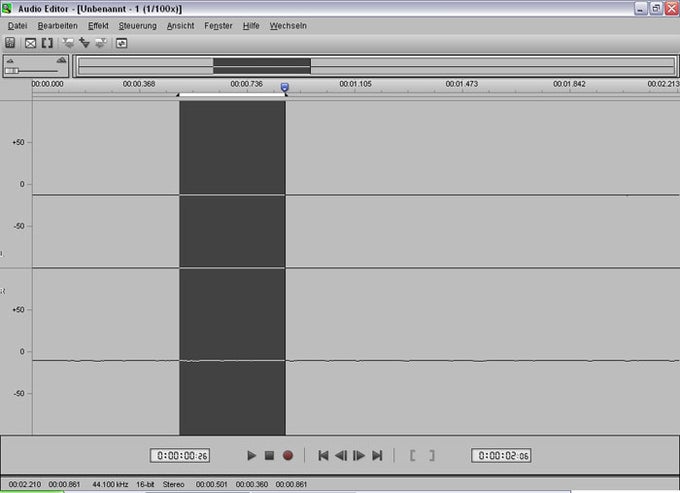Open the Datei menu

(x=17, y=26)
